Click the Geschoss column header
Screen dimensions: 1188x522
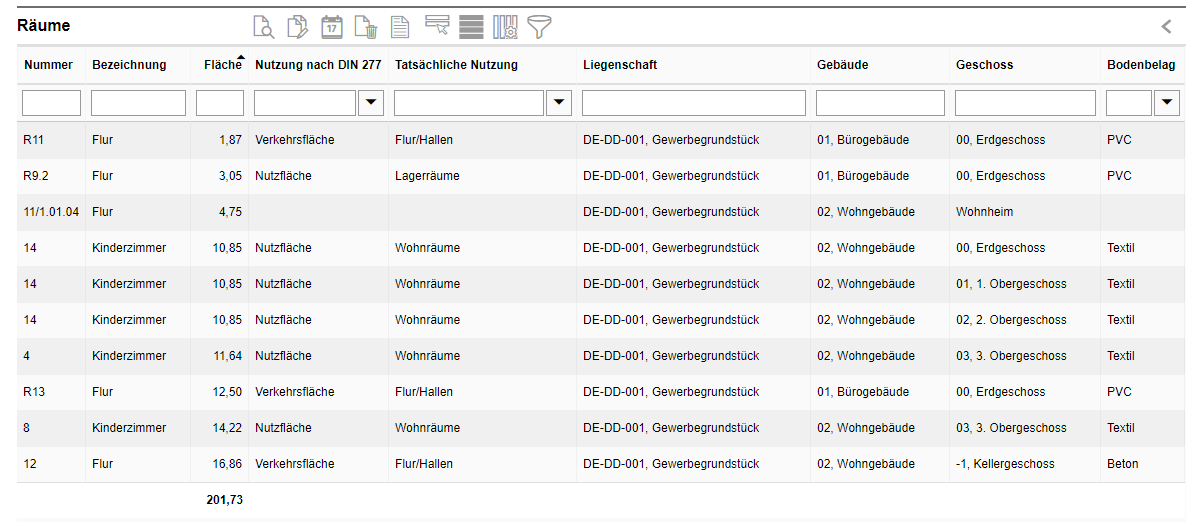point(984,65)
